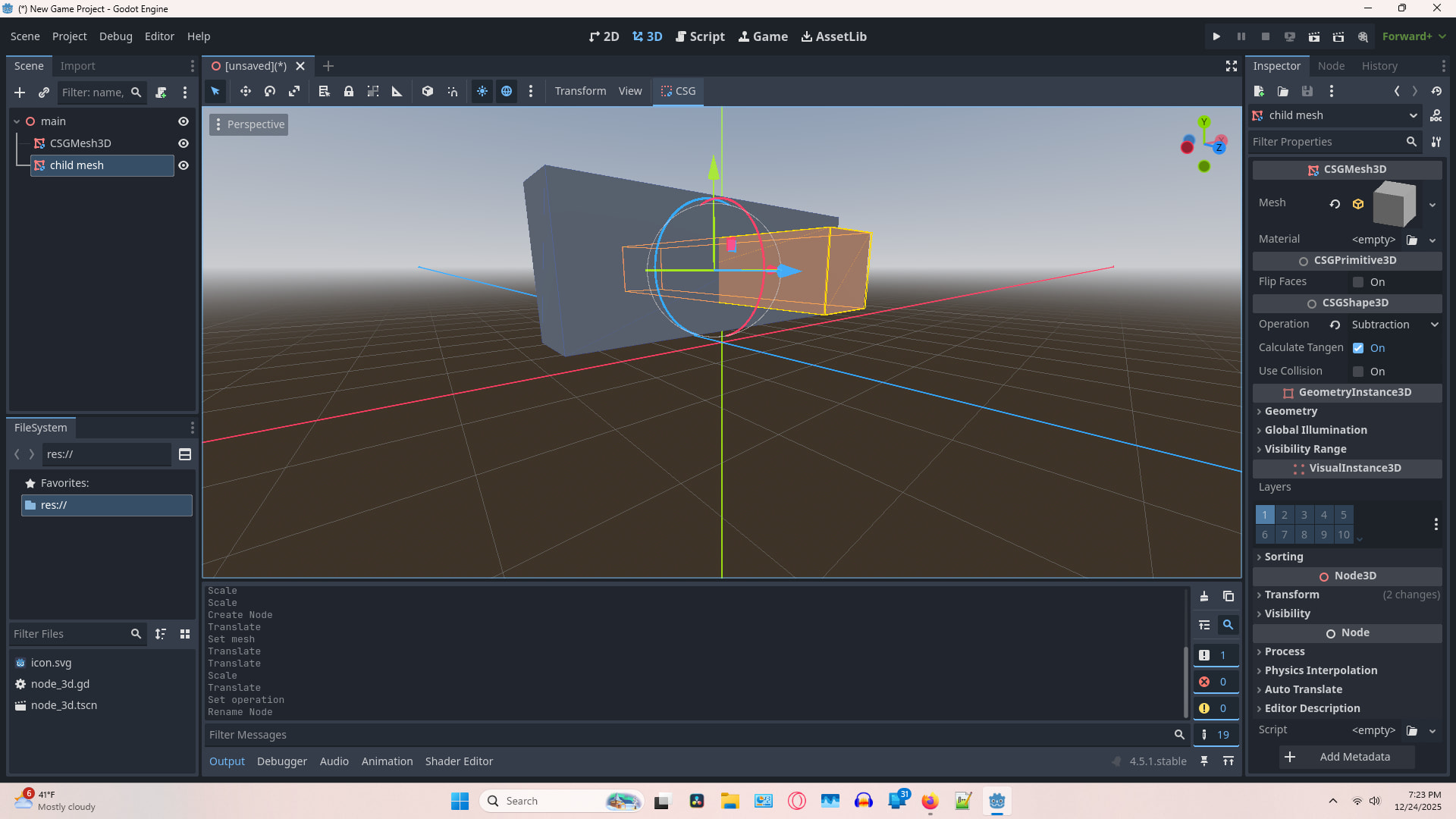Toggle distraction free mode icon

coord(1232,66)
